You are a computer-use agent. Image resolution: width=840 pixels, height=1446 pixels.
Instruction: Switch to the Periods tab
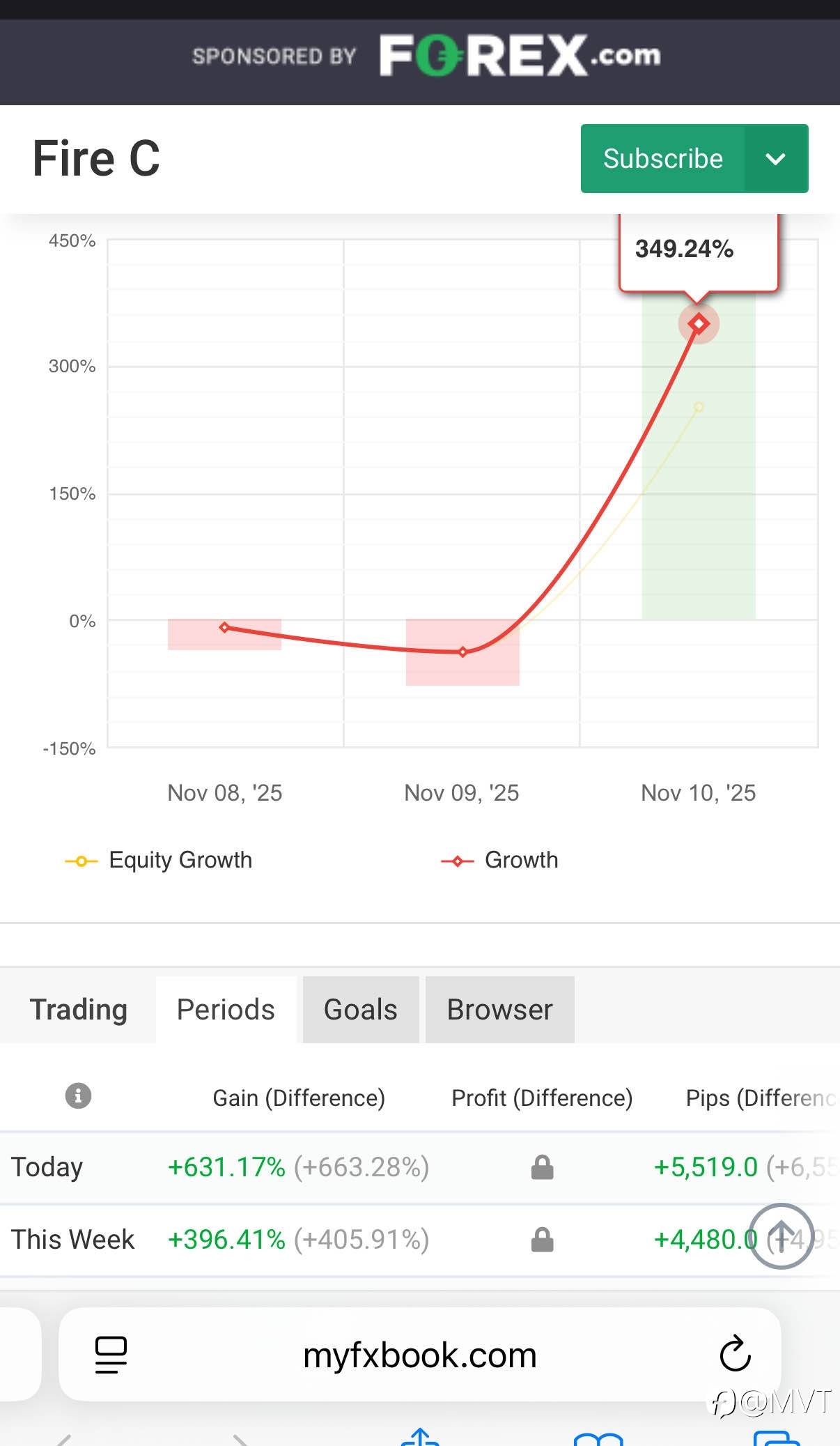click(226, 1010)
